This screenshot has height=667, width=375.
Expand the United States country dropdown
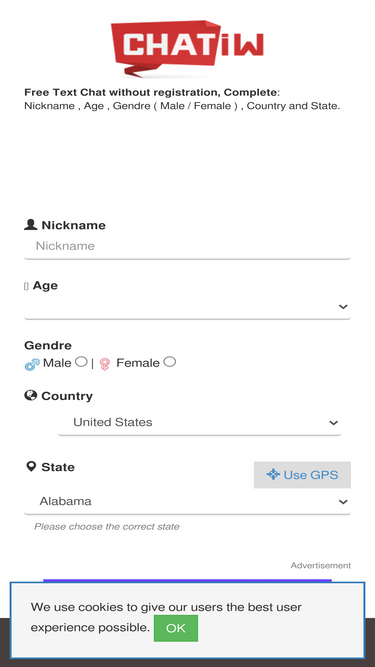pos(199,422)
